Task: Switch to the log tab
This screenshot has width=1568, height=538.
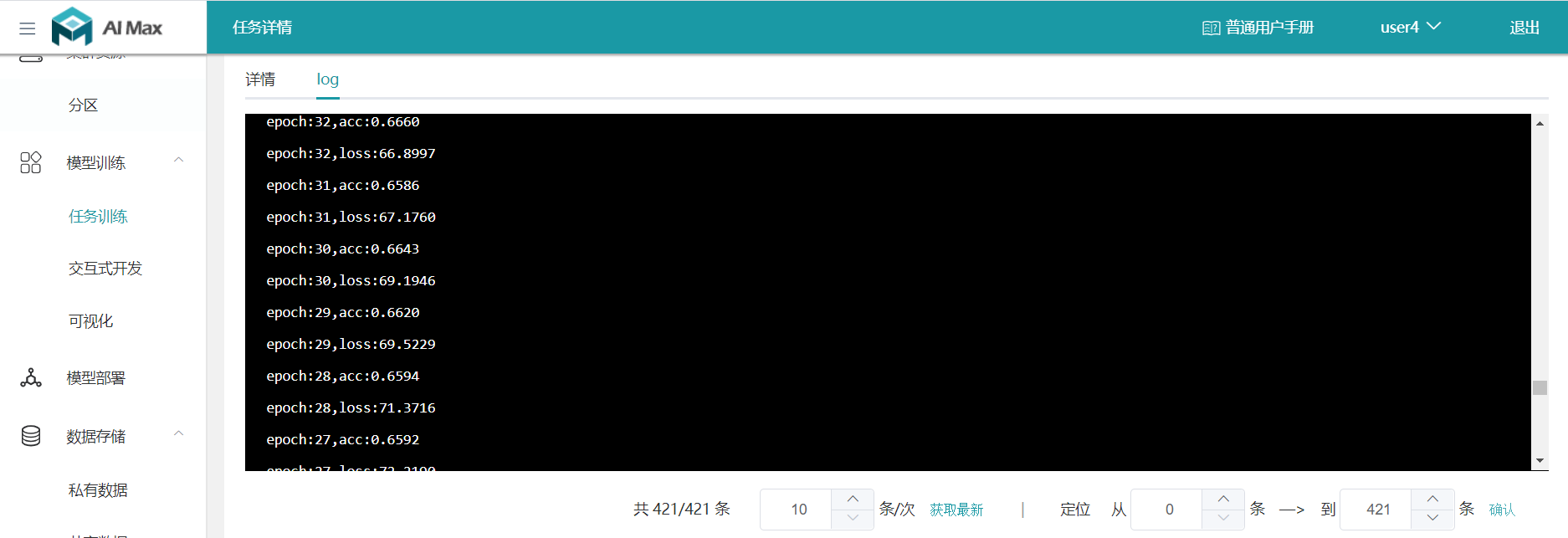Action: (x=328, y=79)
